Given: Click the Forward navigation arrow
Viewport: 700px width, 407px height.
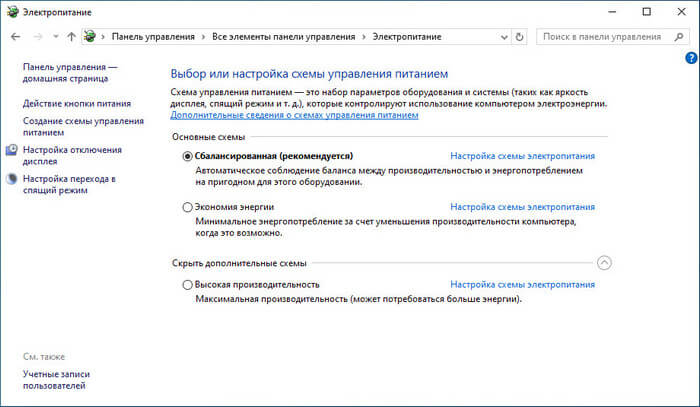Looking at the screenshot, I should [x=38, y=37].
